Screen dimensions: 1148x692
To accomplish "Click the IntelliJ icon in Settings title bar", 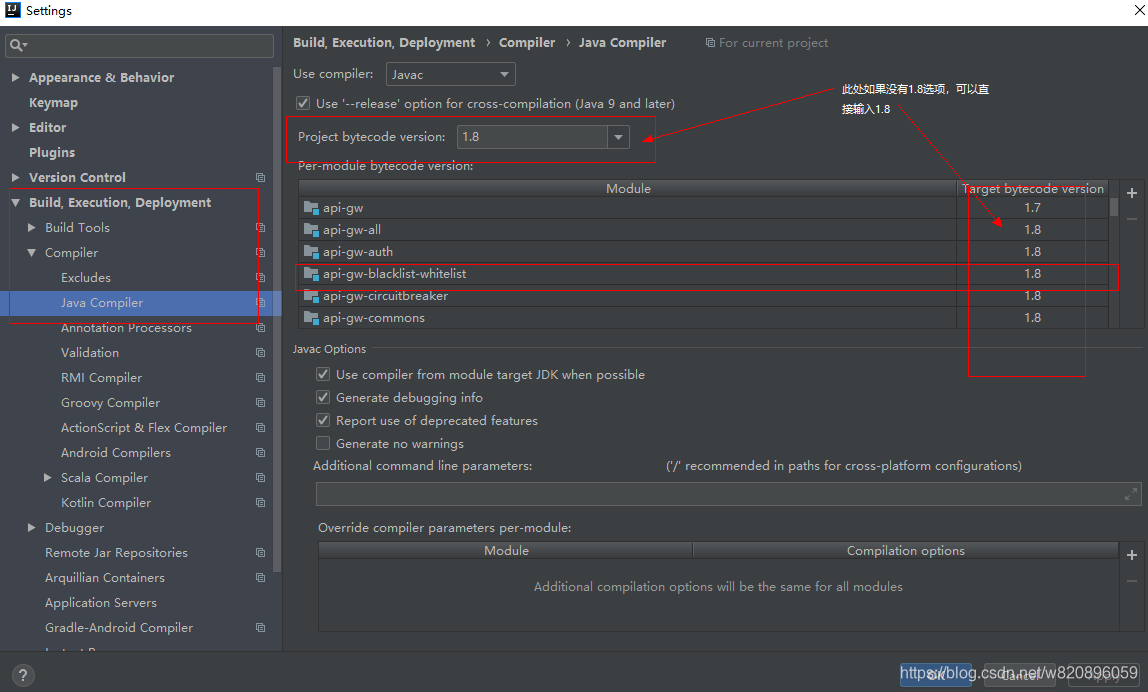I will coord(12,10).
